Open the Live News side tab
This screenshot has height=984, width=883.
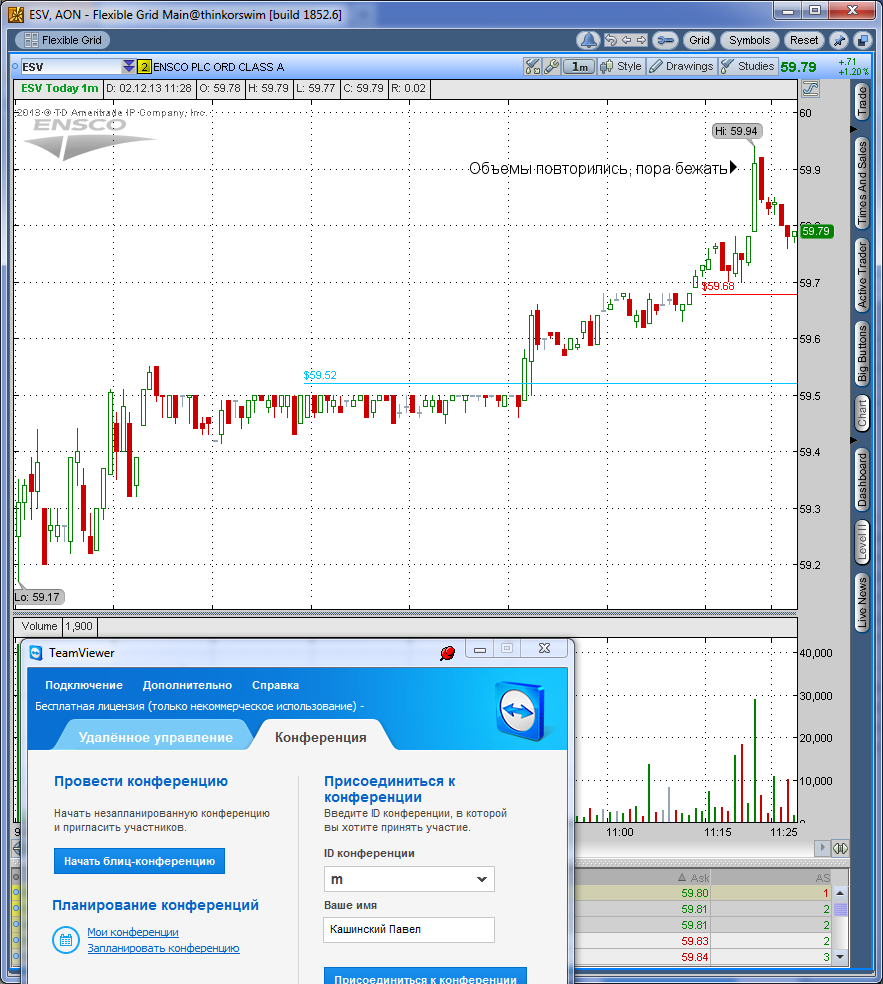coord(862,602)
